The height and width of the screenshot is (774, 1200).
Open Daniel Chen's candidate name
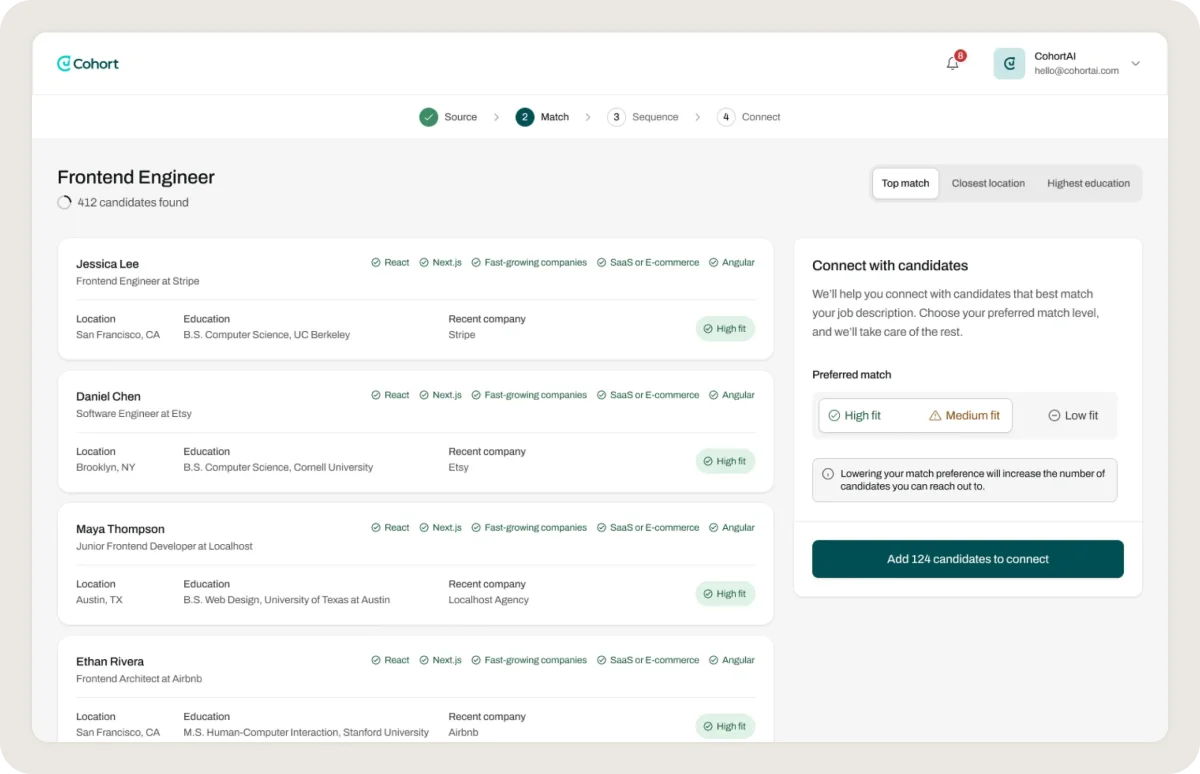108,396
